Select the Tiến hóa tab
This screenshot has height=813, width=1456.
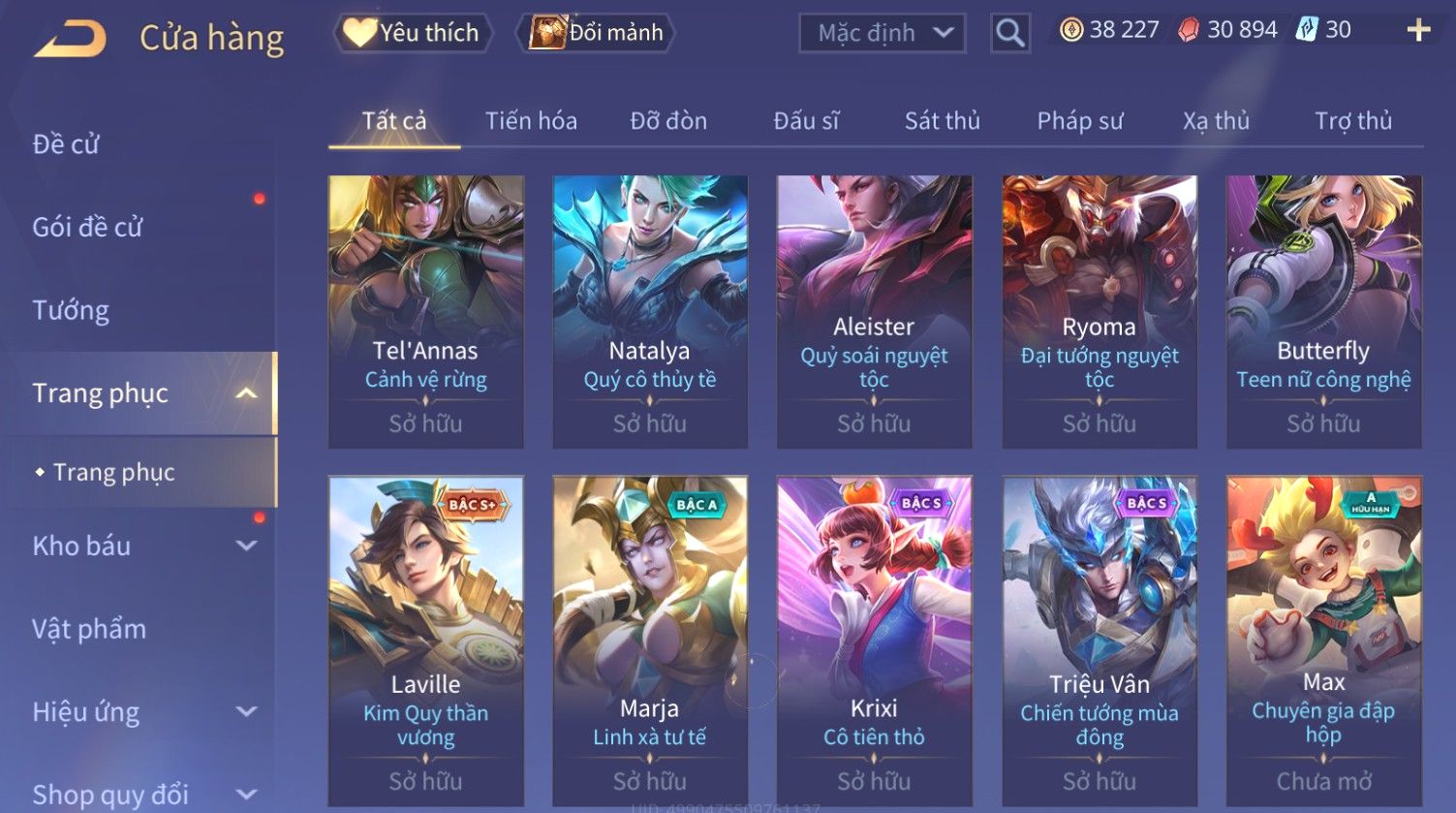click(x=531, y=121)
